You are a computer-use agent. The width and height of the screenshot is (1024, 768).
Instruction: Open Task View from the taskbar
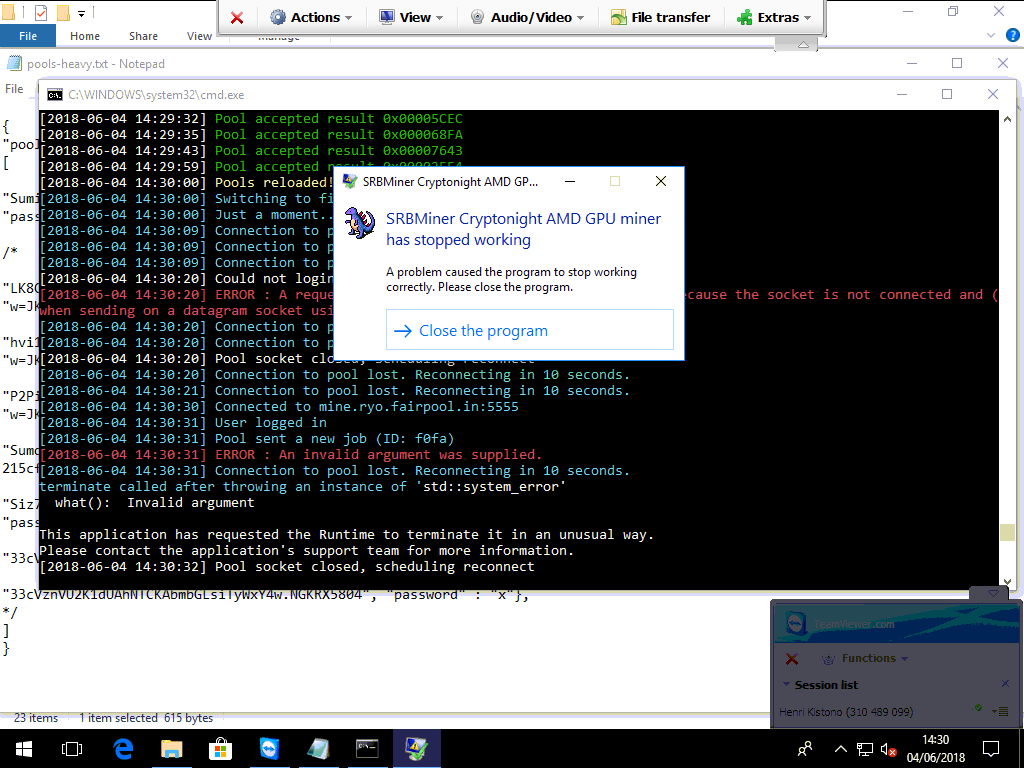(x=72, y=748)
